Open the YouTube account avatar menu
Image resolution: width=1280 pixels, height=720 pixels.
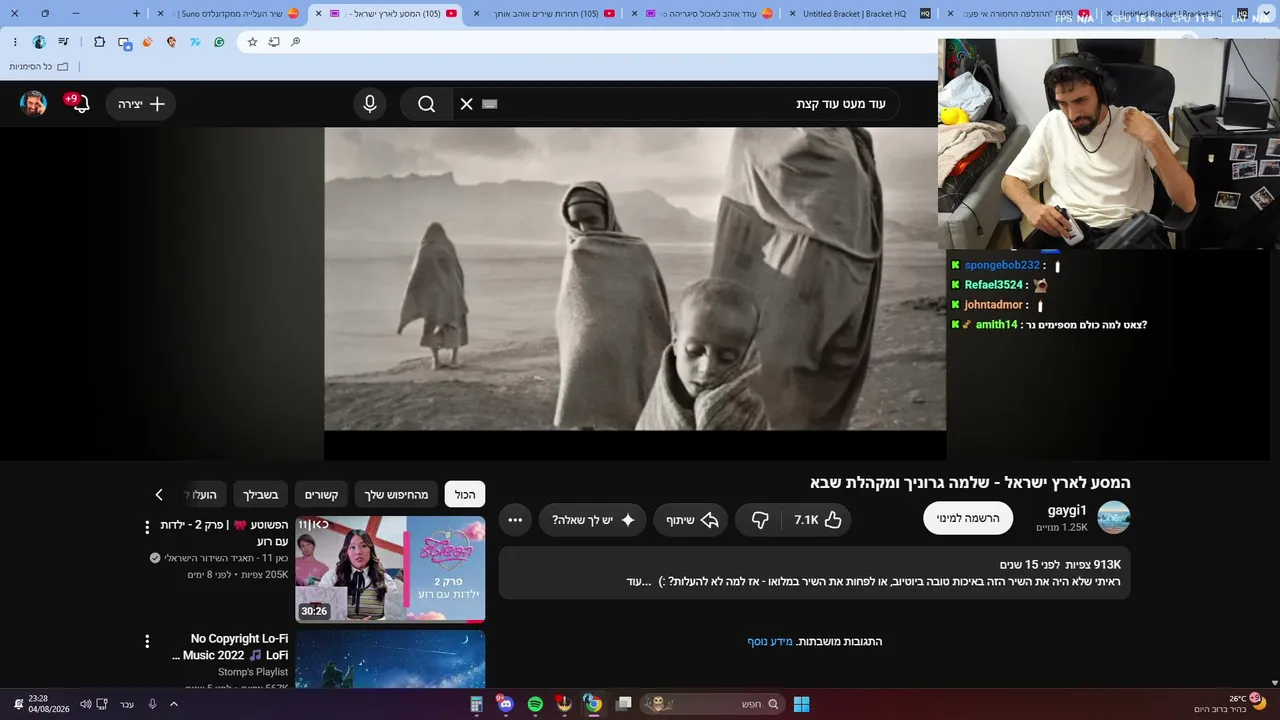tap(33, 104)
